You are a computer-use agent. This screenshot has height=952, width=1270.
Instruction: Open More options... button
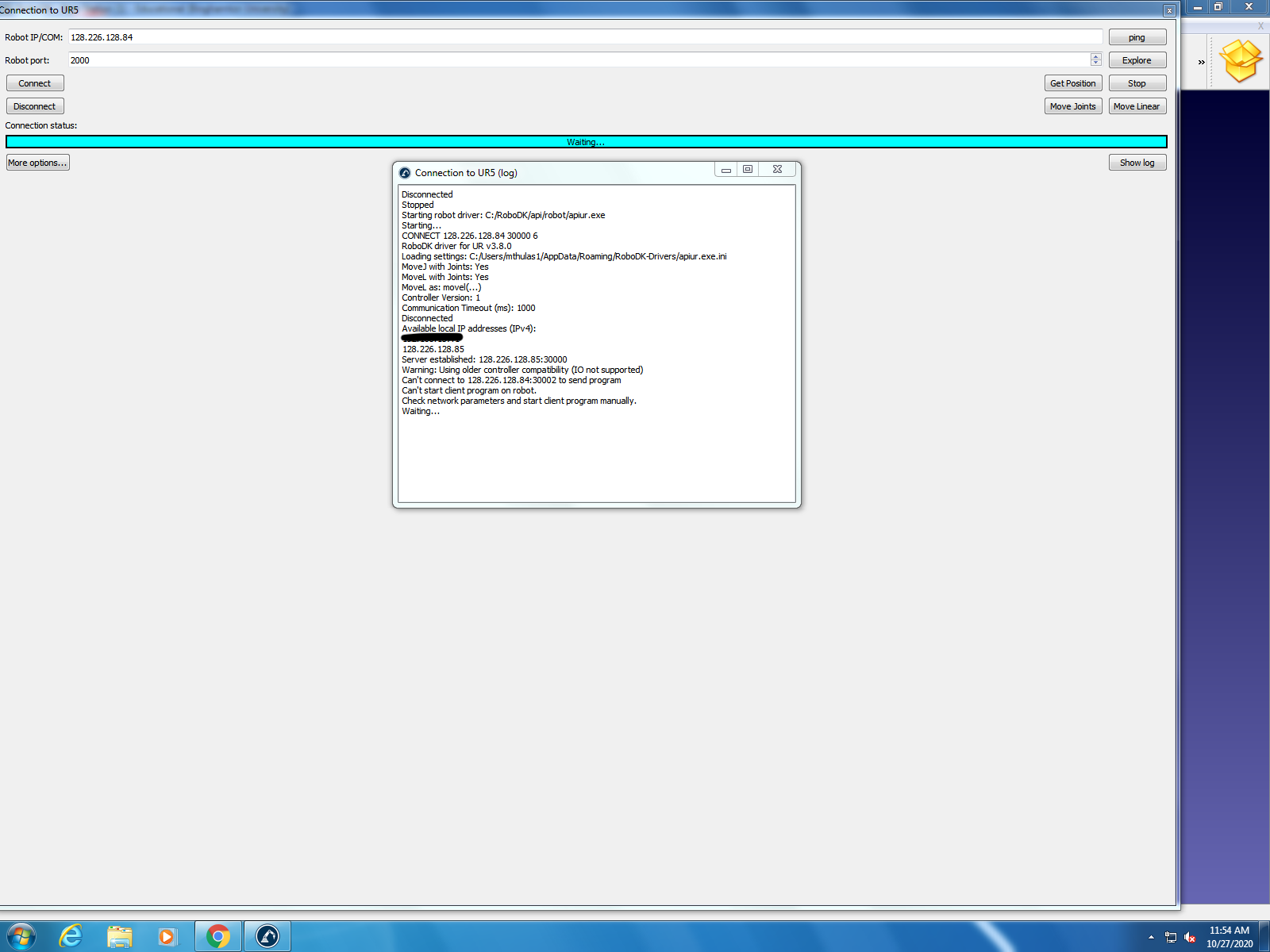tap(38, 163)
